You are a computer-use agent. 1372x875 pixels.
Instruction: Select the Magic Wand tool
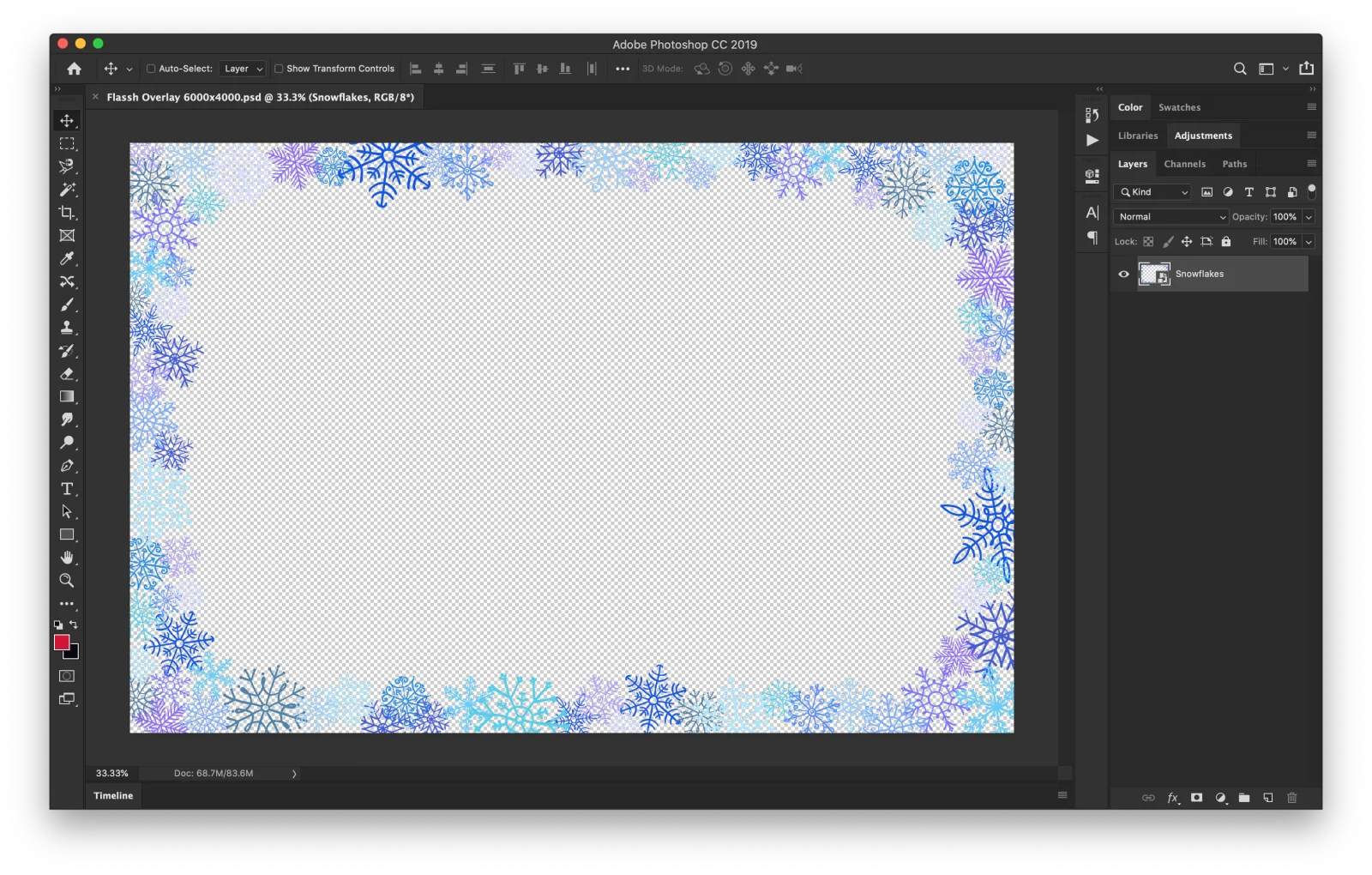tap(67, 190)
